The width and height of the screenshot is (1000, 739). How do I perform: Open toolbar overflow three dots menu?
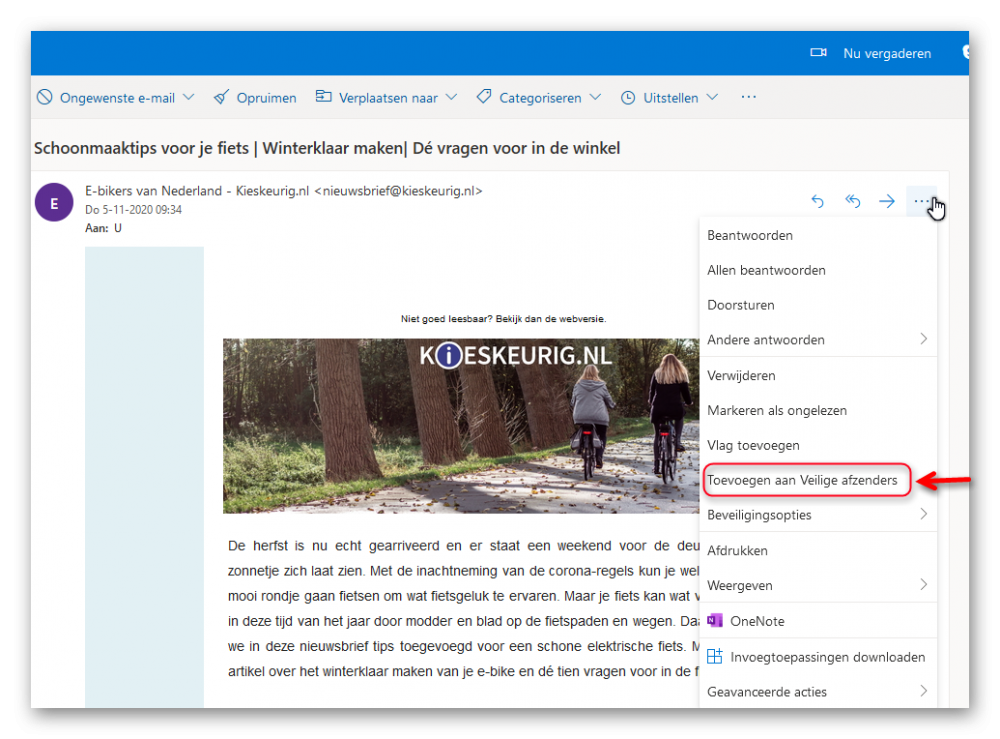(748, 97)
